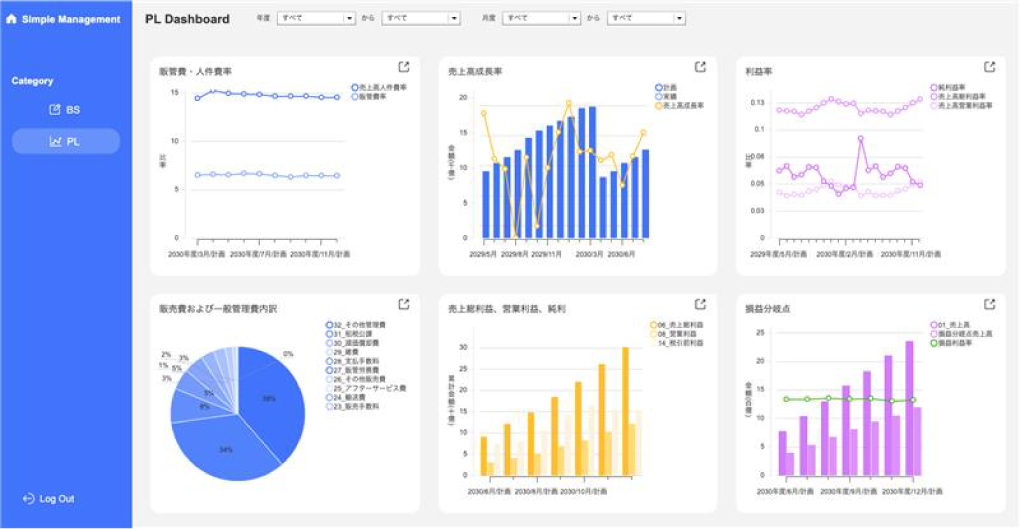The width and height of the screenshot is (1020, 529).
Task: Open 販売費および一般管理費内訳 pie chart expand icon
Action: pos(404,304)
